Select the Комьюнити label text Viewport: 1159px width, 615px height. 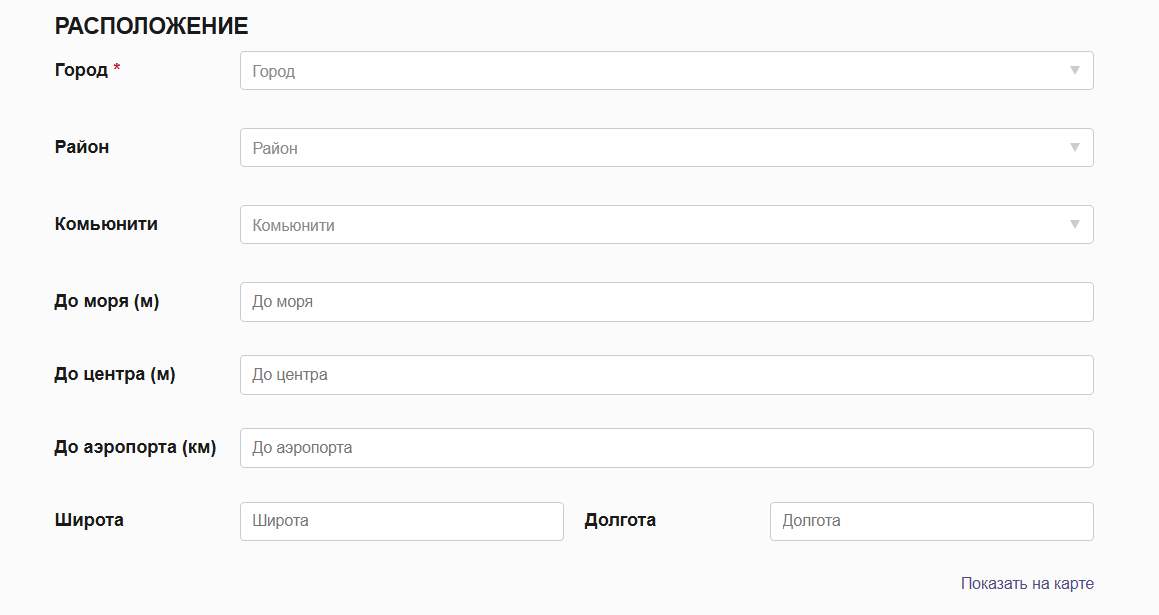coord(106,224)
